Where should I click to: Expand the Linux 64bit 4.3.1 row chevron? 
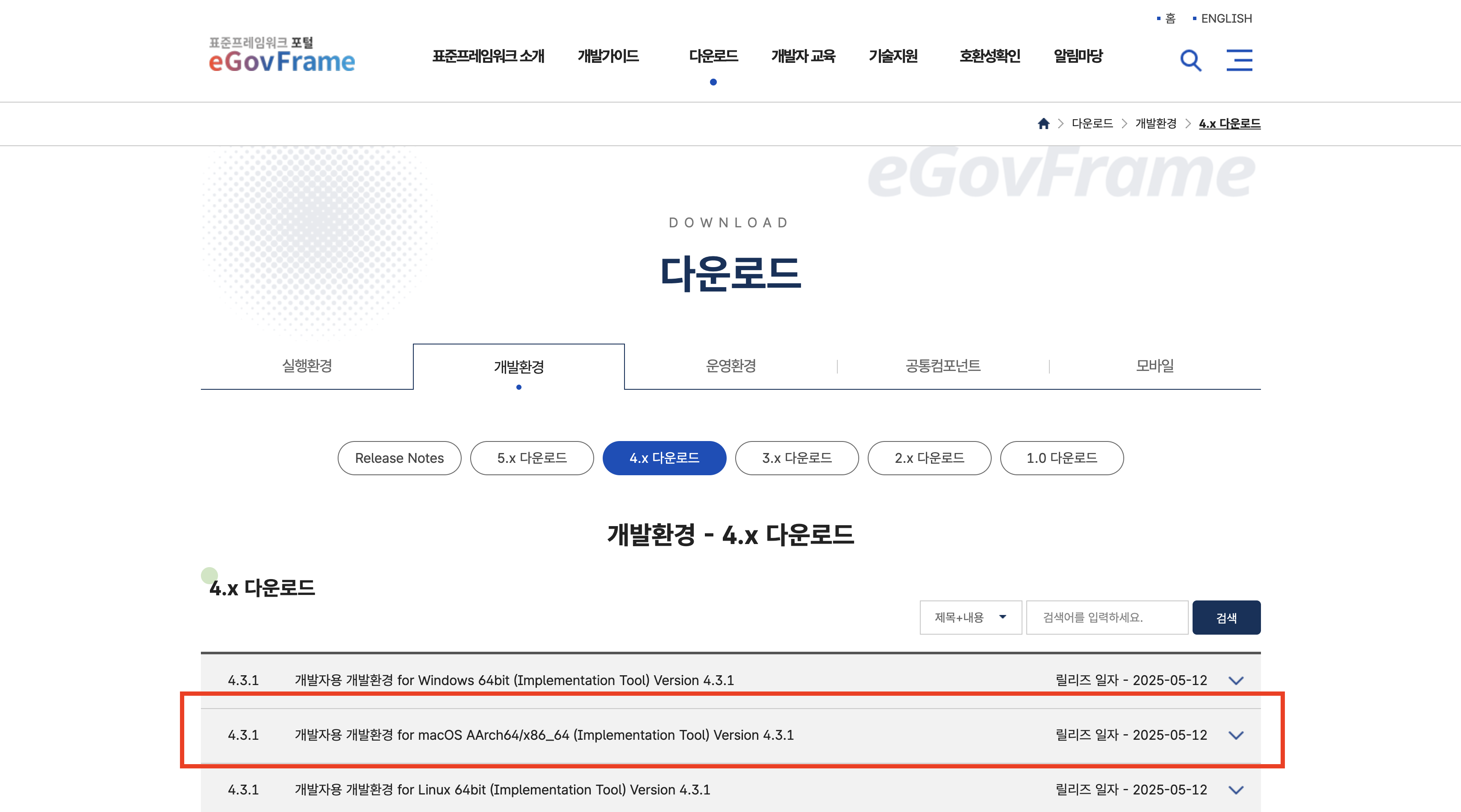coord(1235,790)
